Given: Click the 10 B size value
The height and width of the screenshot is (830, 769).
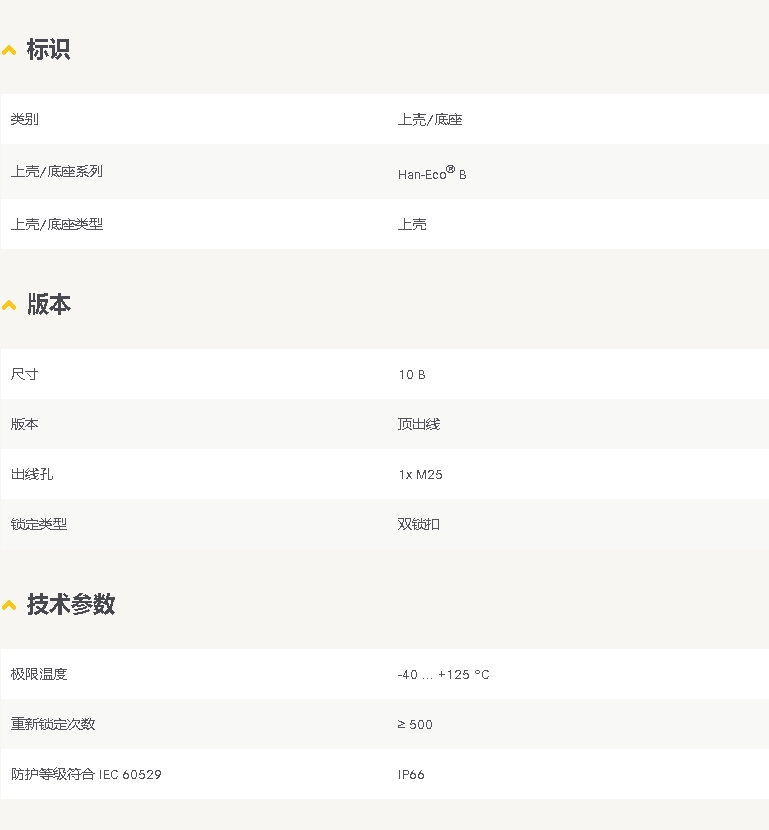Looking at the screenshot, I should [x=412, y=375].
